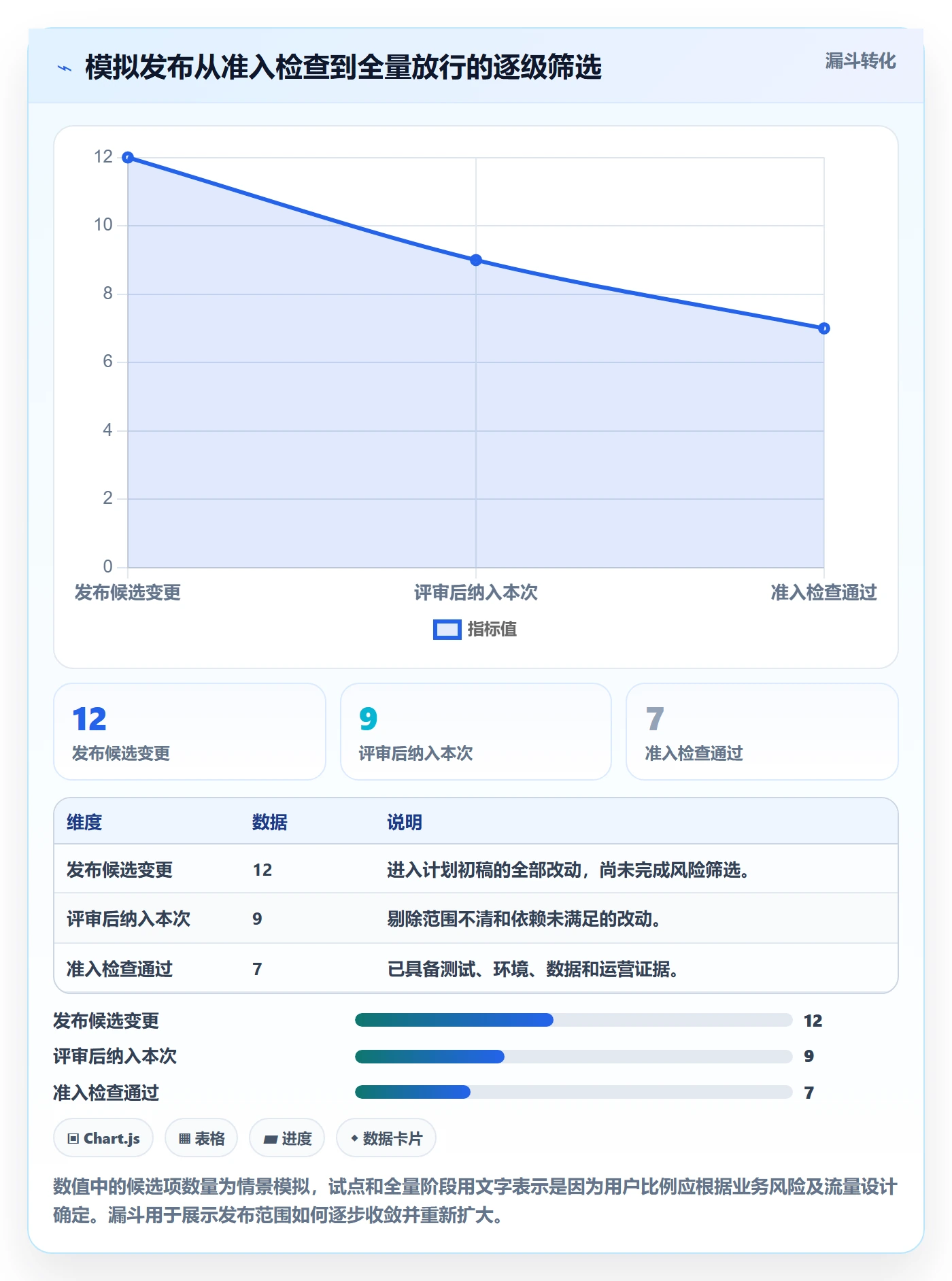Click the x-axis label 发布候选变更

[x=128, y=593]
